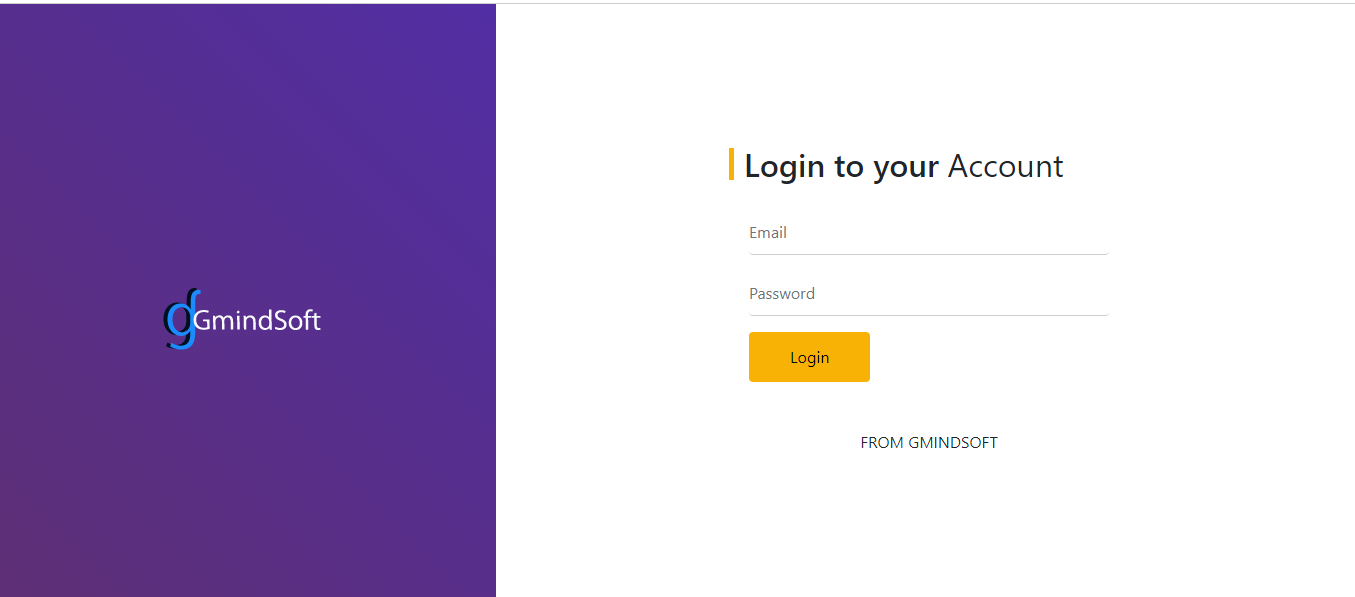
Task: Click the bold 'Login to your' heading text
Action: click(841, 166)
